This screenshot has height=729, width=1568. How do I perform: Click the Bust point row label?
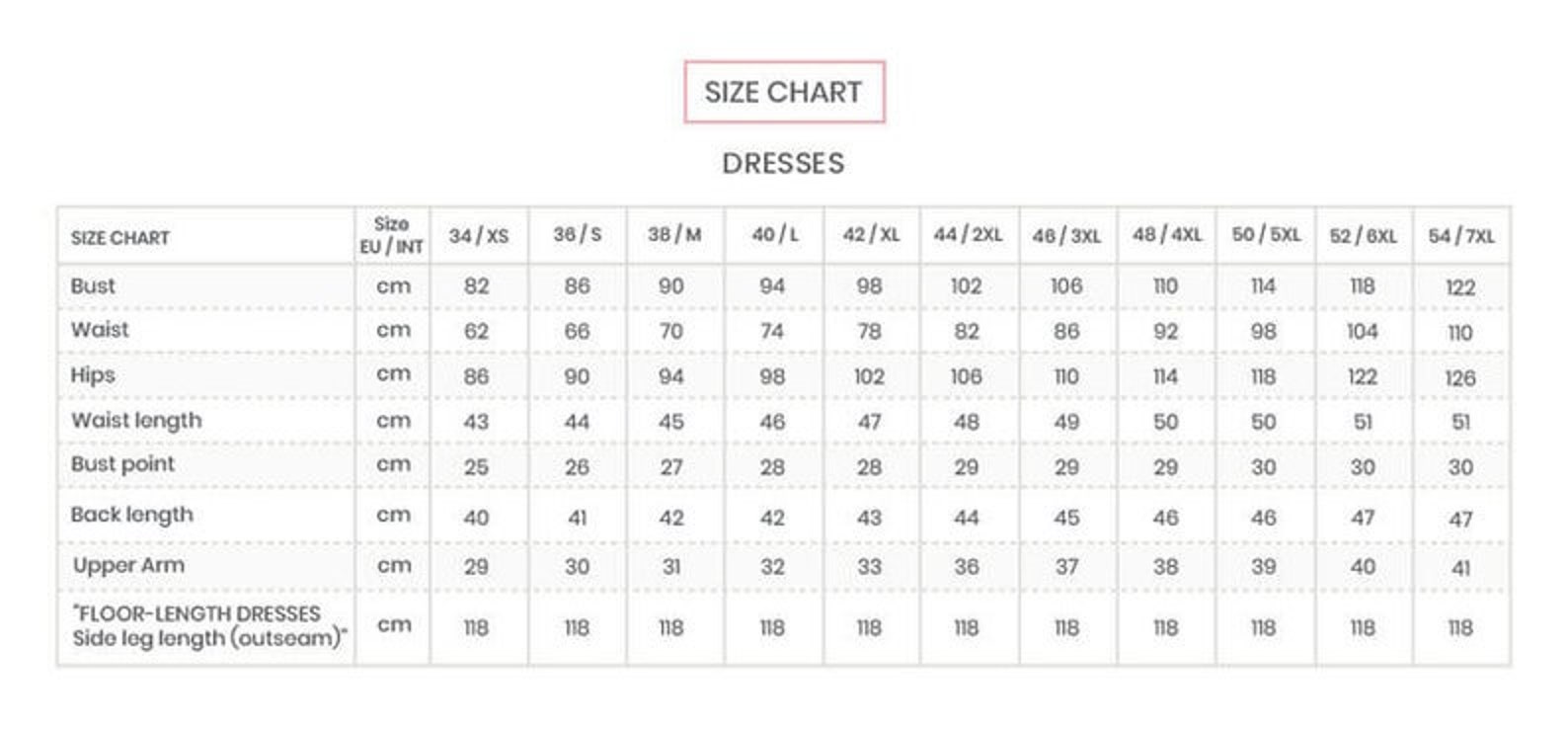coord(122,464)
